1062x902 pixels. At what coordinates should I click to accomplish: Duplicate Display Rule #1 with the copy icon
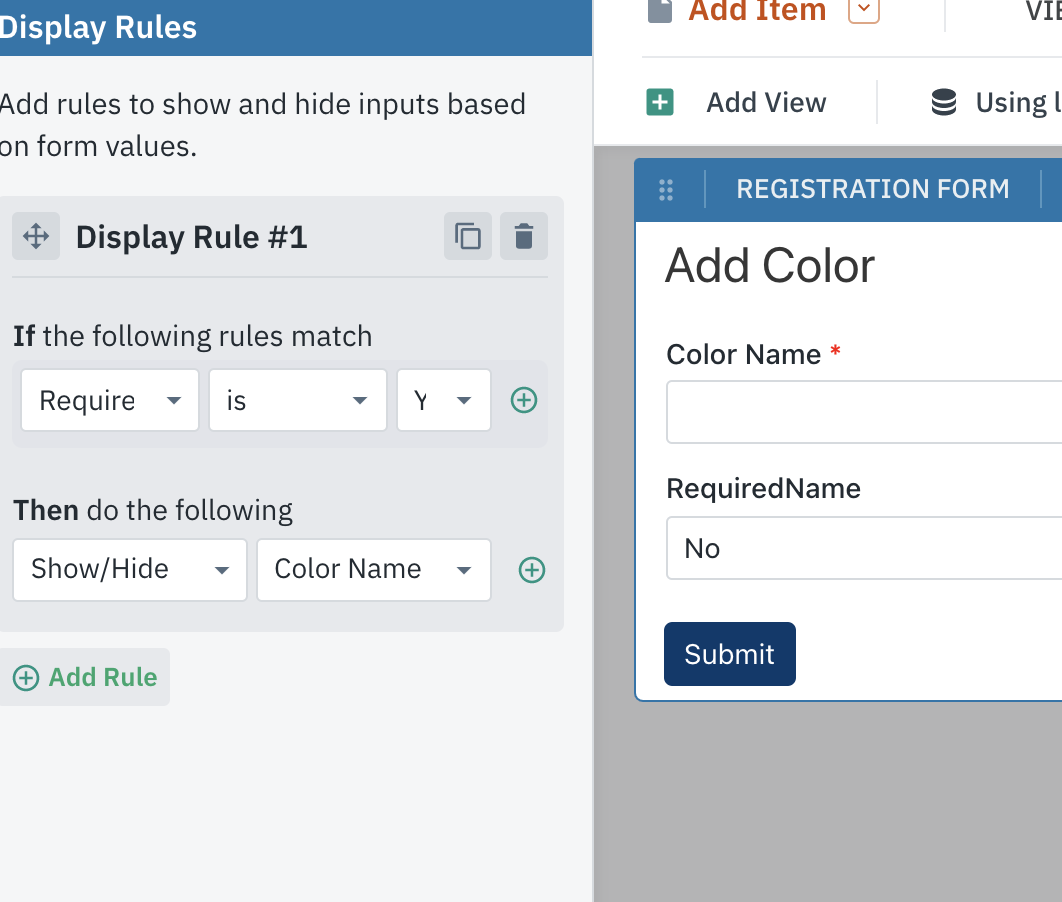tap(468, 237)
